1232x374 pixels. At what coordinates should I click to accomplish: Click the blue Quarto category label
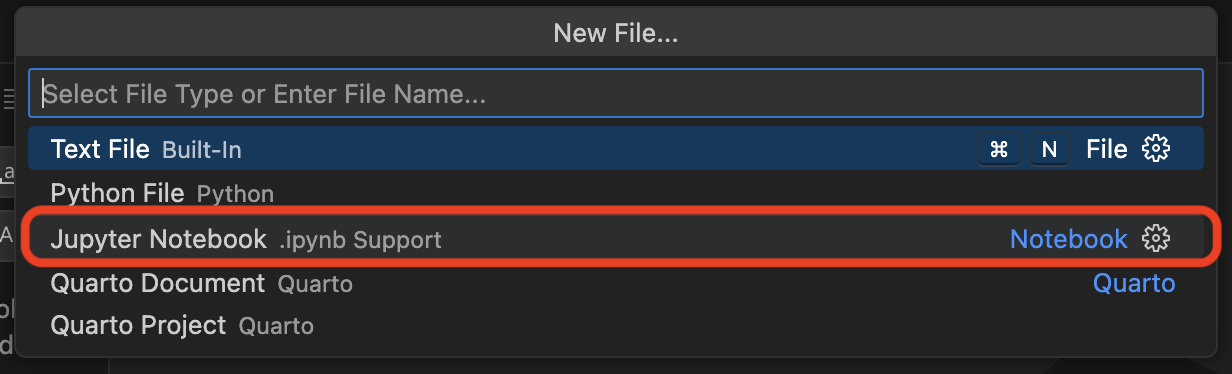tap(1134, 283)
